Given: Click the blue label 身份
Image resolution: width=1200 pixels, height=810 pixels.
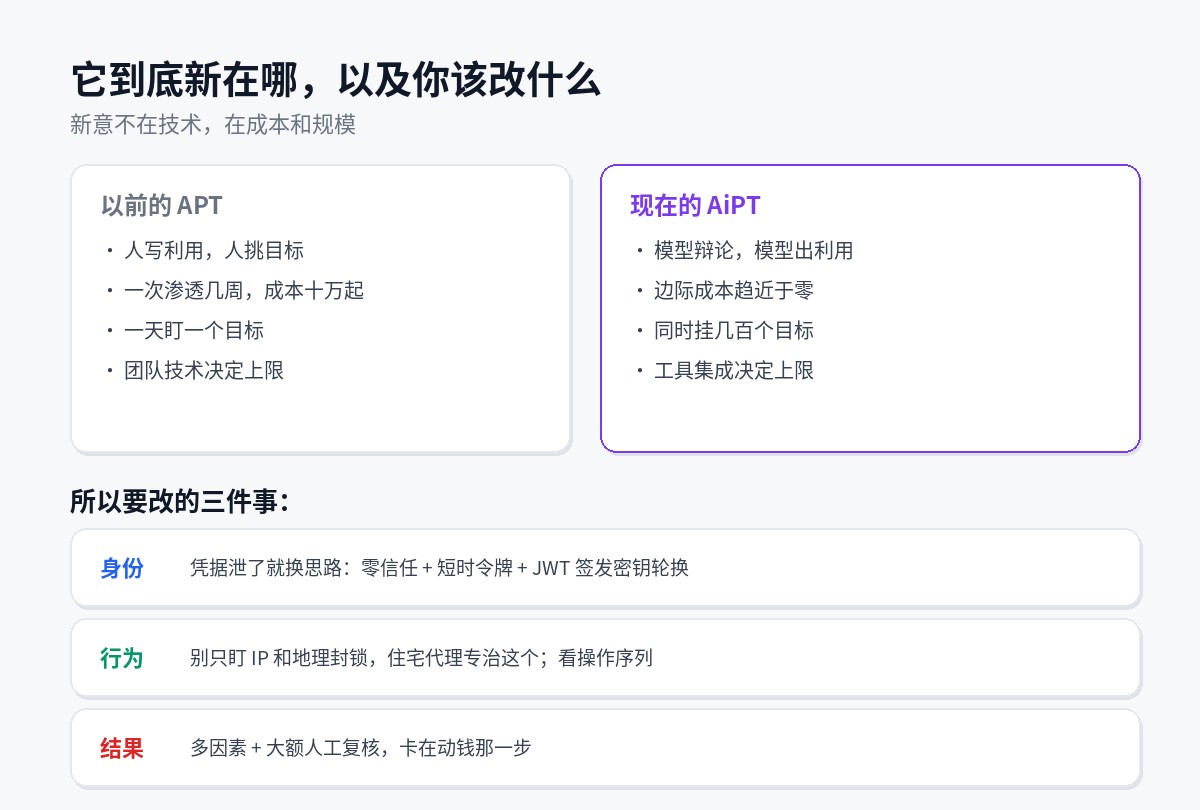Looking at the screenshot, I should [122, 568].
